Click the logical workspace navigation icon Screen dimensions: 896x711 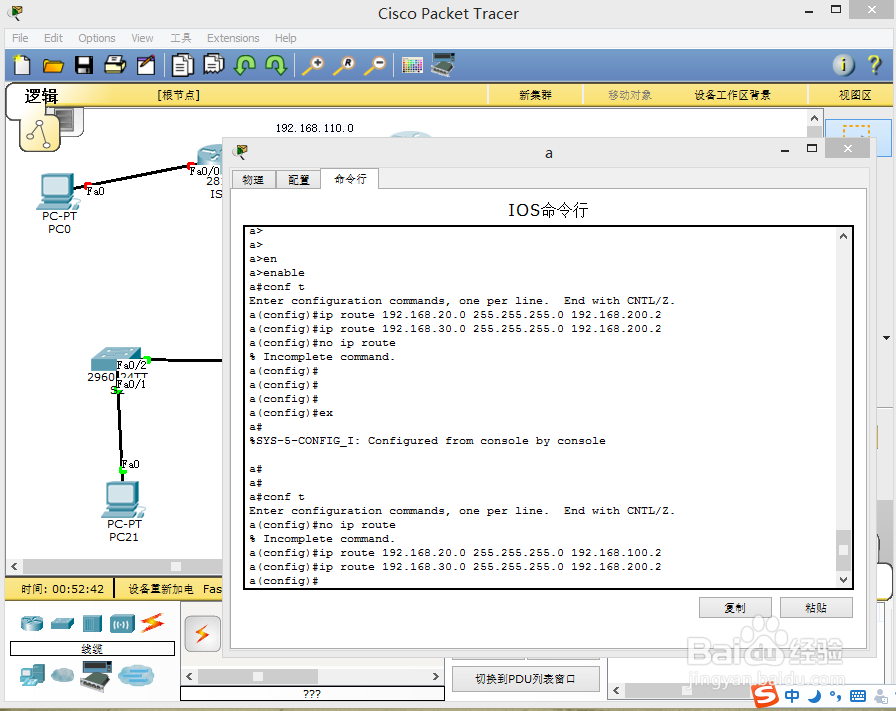coord(39,135)
